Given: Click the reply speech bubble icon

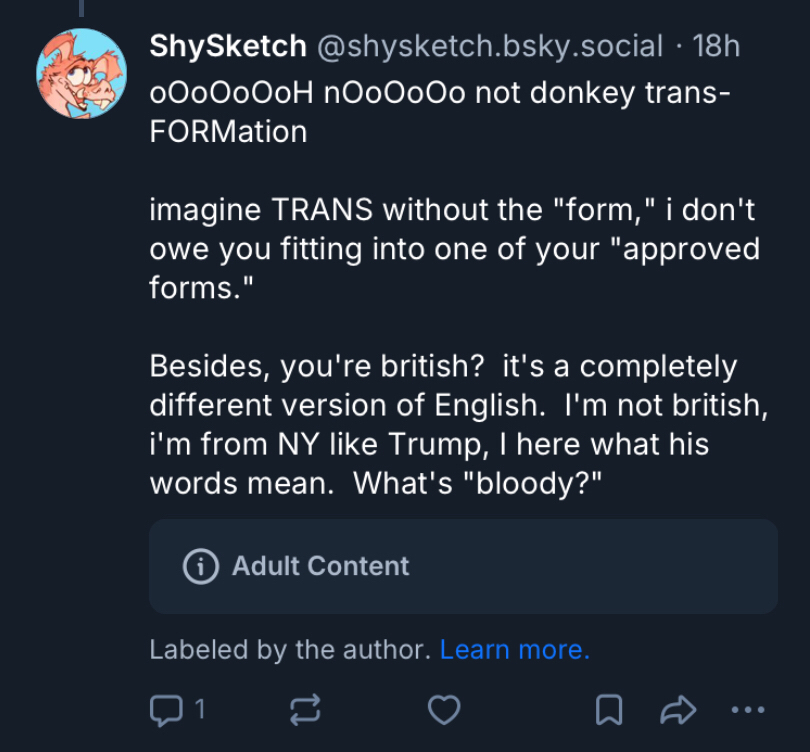Looking at the screenshot, I should click(162, 710).
